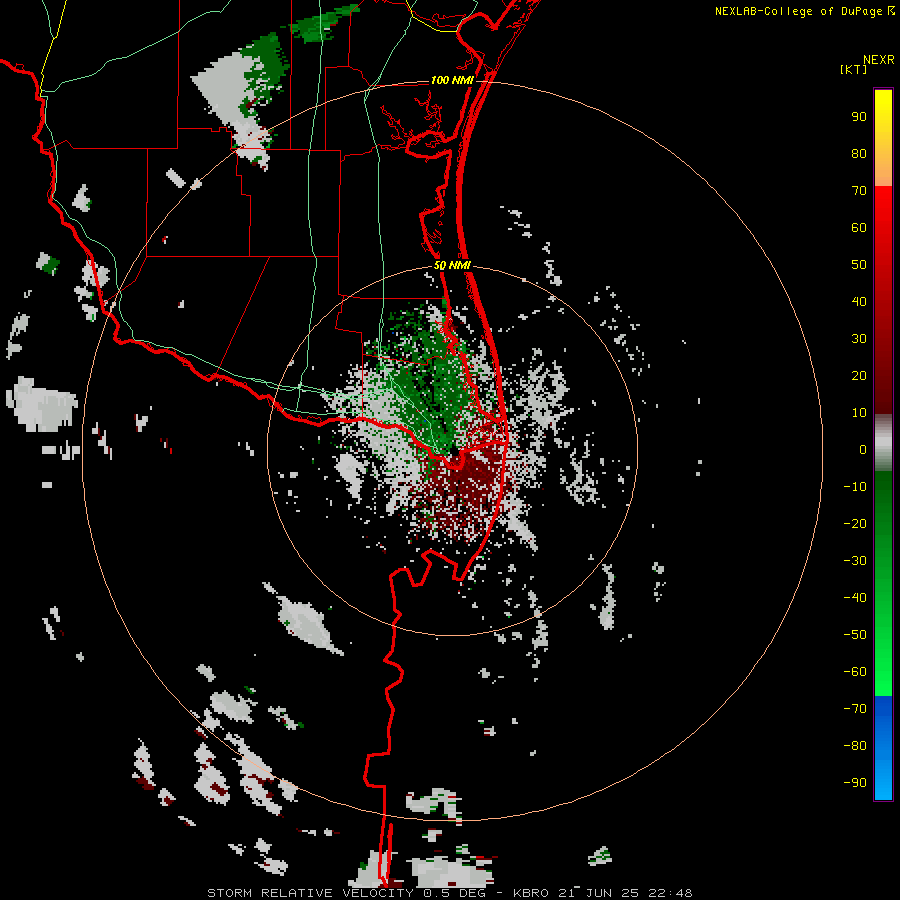The image size is (900, 900).
Task: Click the 50 NMI range ring label
Action: coord(452,265)
